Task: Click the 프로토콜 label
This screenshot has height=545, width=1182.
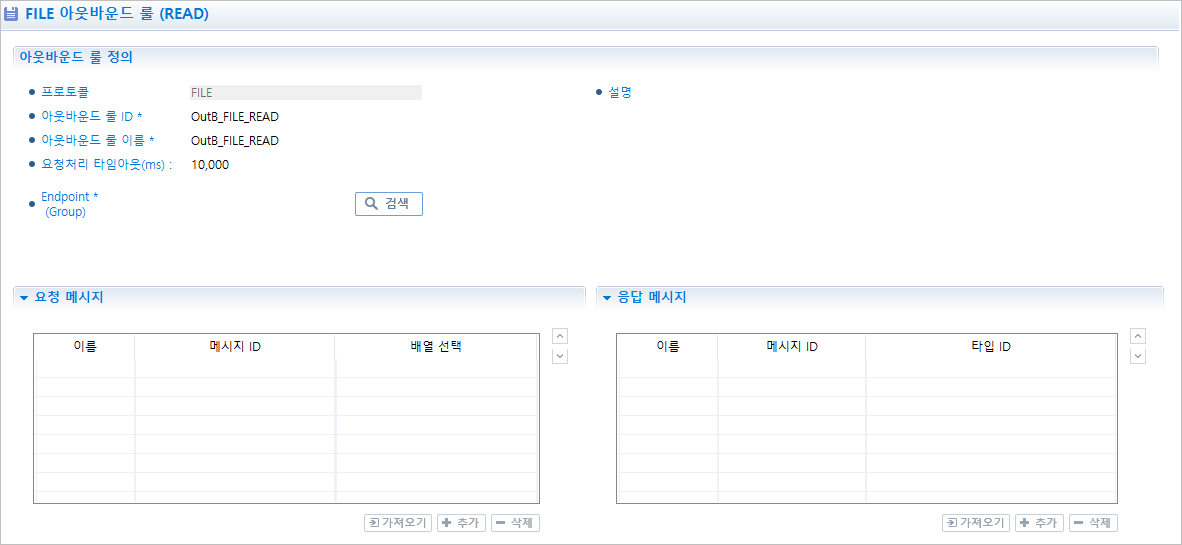Action: [65, 92]
